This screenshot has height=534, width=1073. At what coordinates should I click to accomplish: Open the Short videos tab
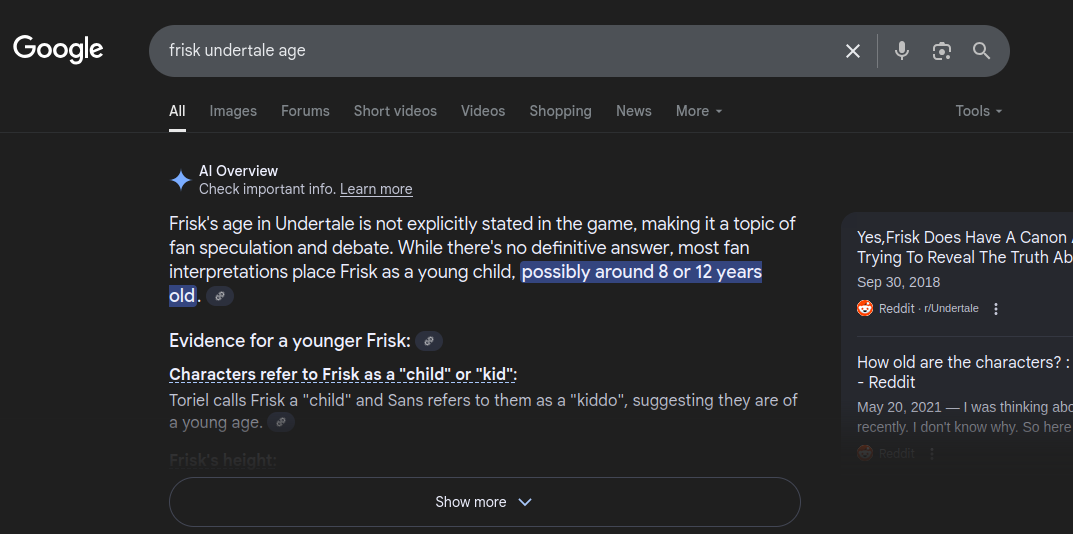[x=395, y=111]
